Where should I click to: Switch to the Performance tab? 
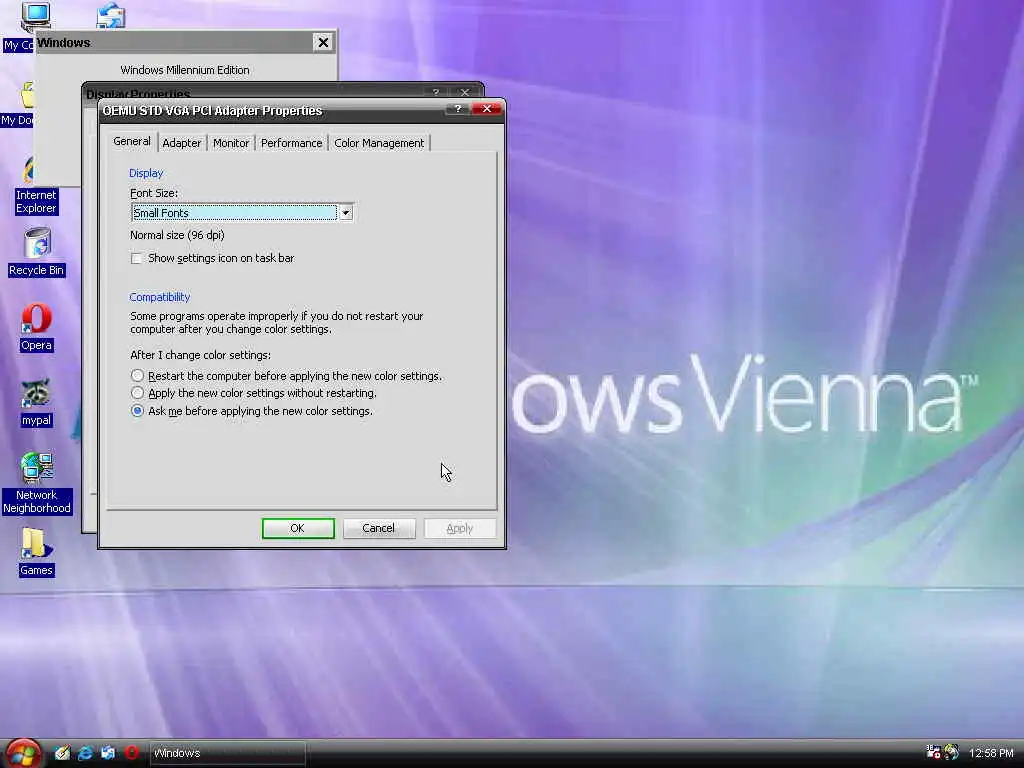coord(291,143)
